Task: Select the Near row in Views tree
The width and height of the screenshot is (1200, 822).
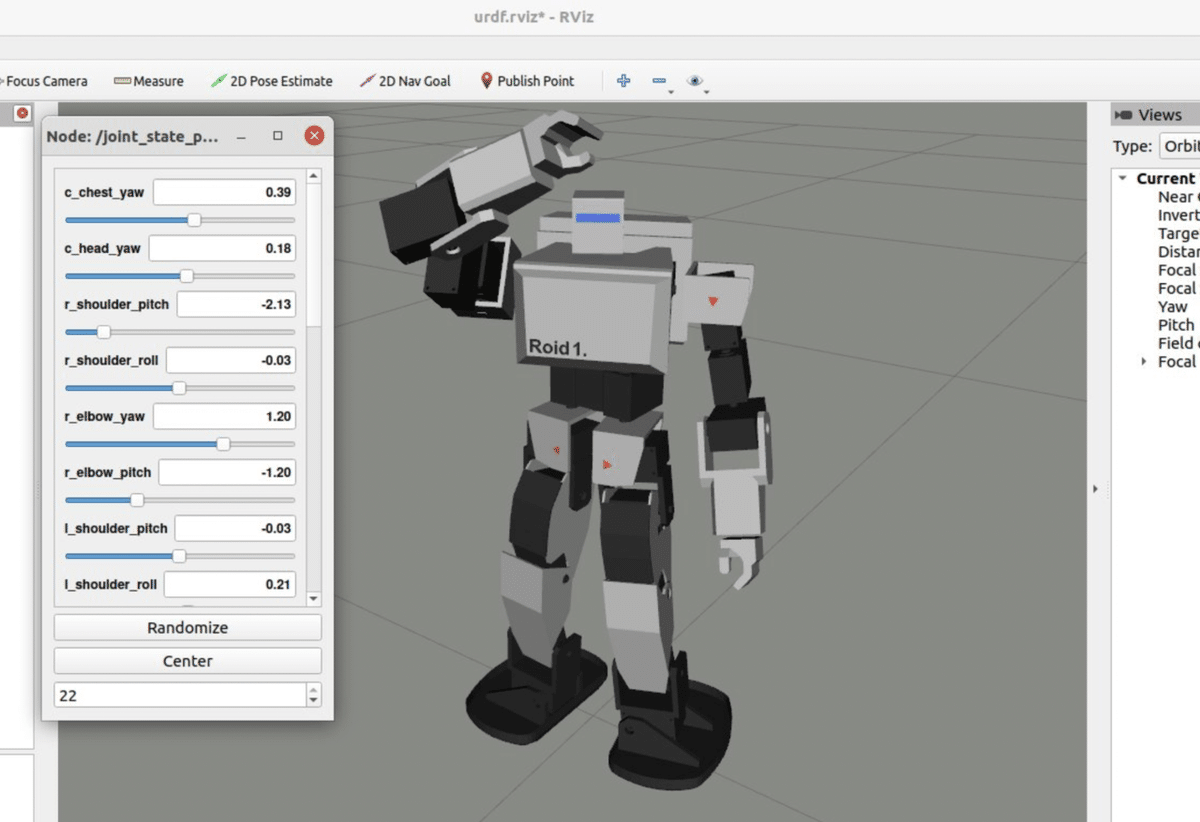Action: coord(1178,197)
